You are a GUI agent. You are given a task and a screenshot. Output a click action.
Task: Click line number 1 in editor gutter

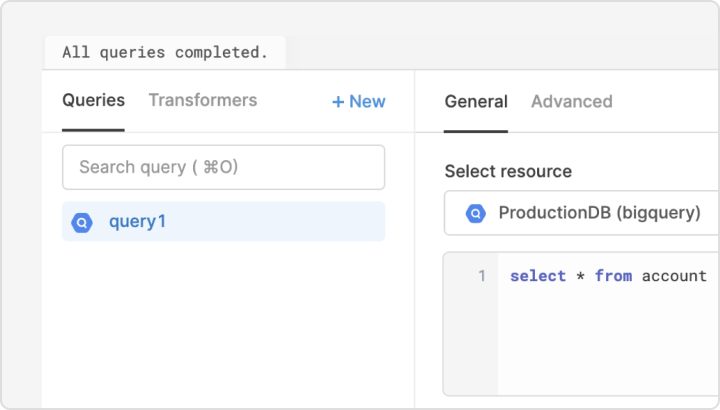(x=481, y=276)
